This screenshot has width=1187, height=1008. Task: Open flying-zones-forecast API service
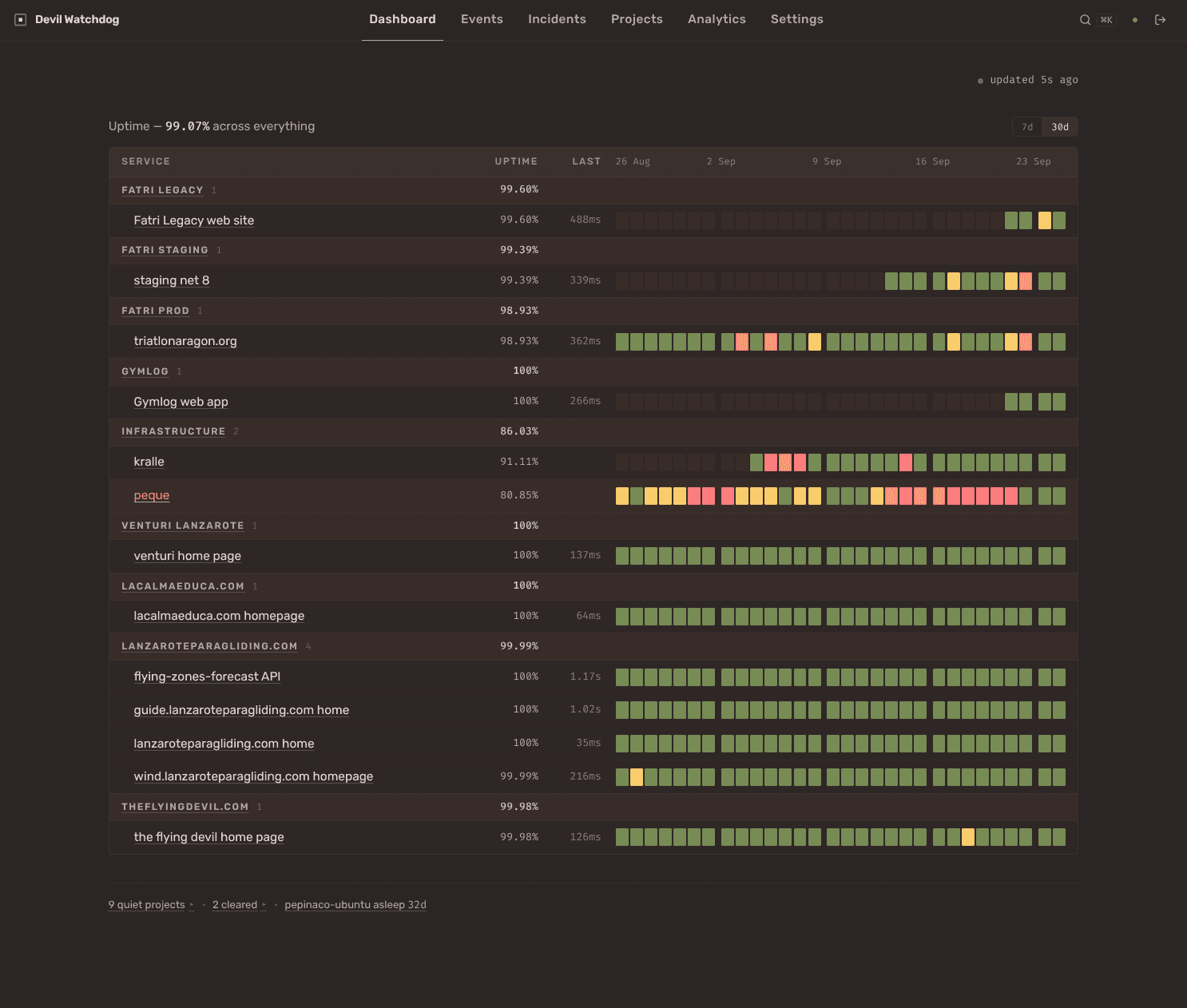coord(207,677)
